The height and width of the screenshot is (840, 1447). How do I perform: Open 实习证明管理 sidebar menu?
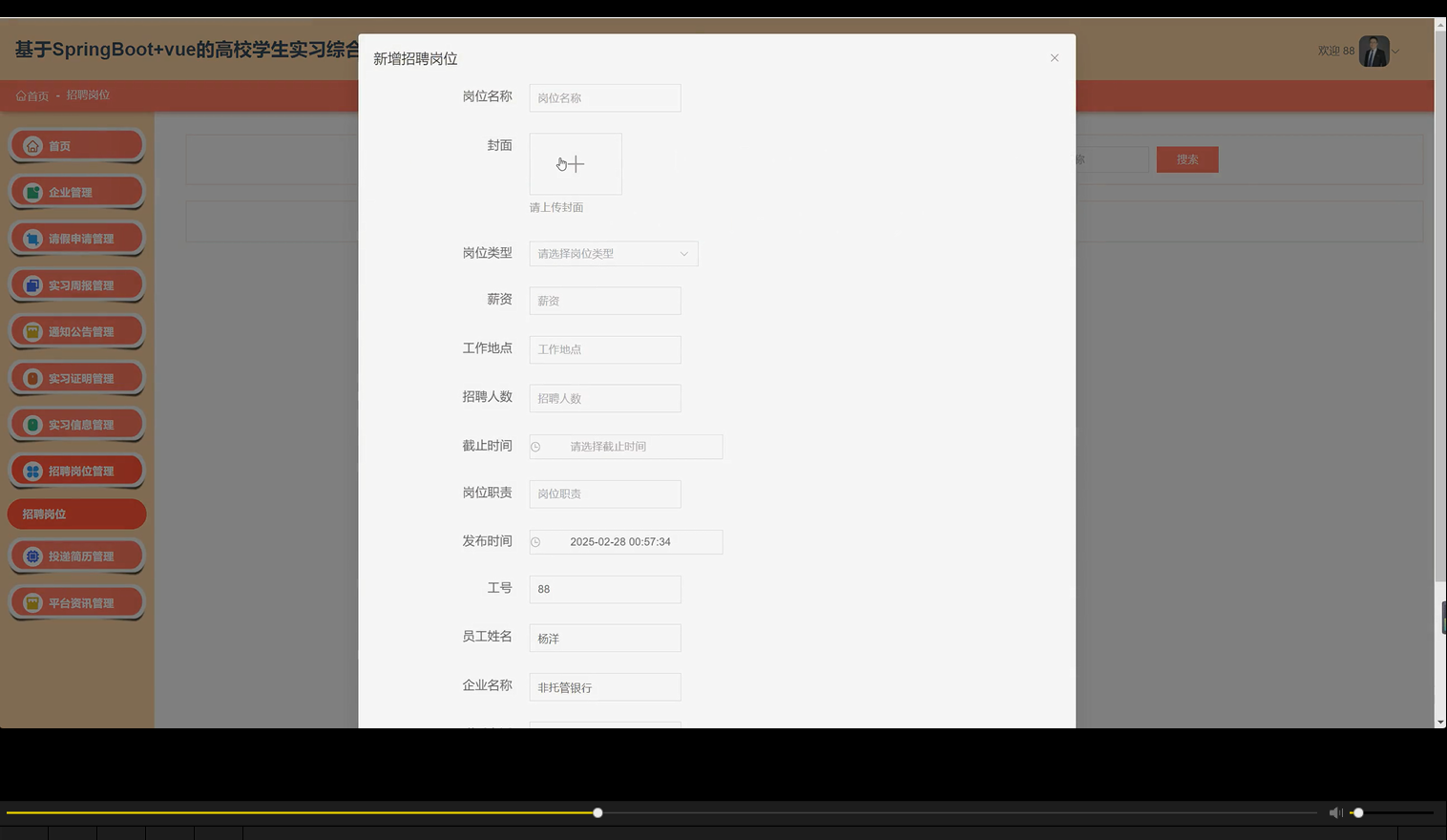coord(76,378)
